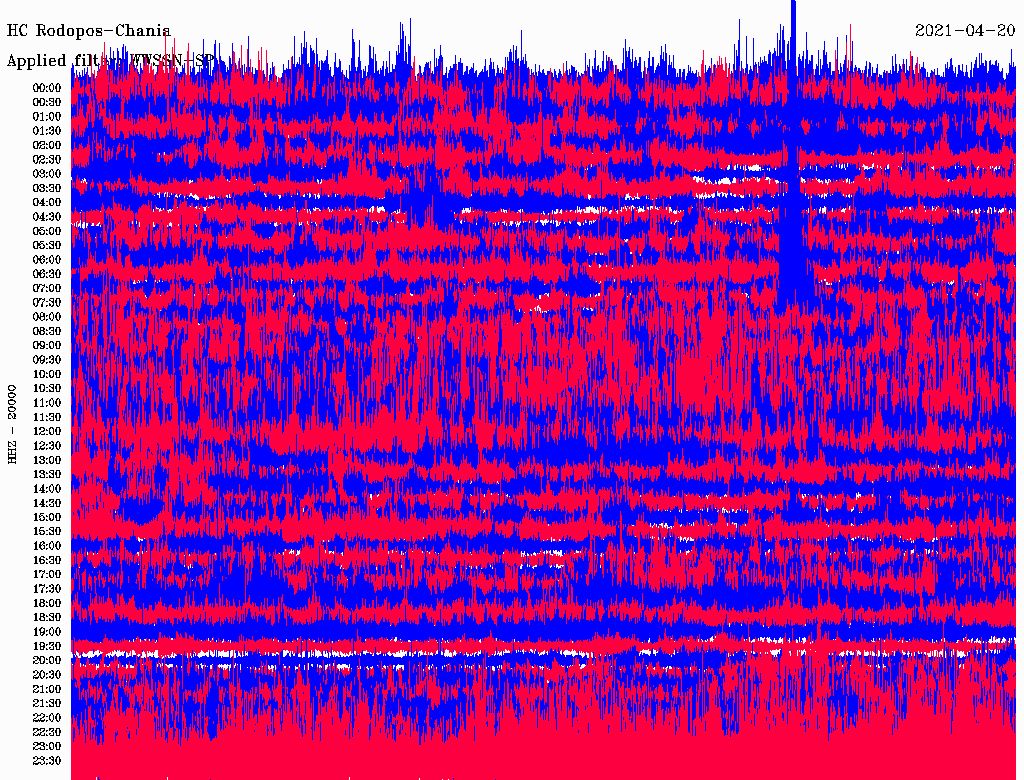
Task: Select the 14:00 time row label
Action: [47, 489]
